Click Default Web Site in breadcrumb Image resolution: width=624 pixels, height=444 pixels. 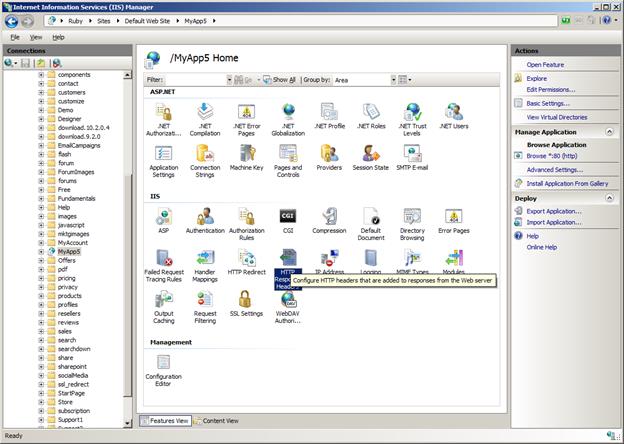click(147, 21)
